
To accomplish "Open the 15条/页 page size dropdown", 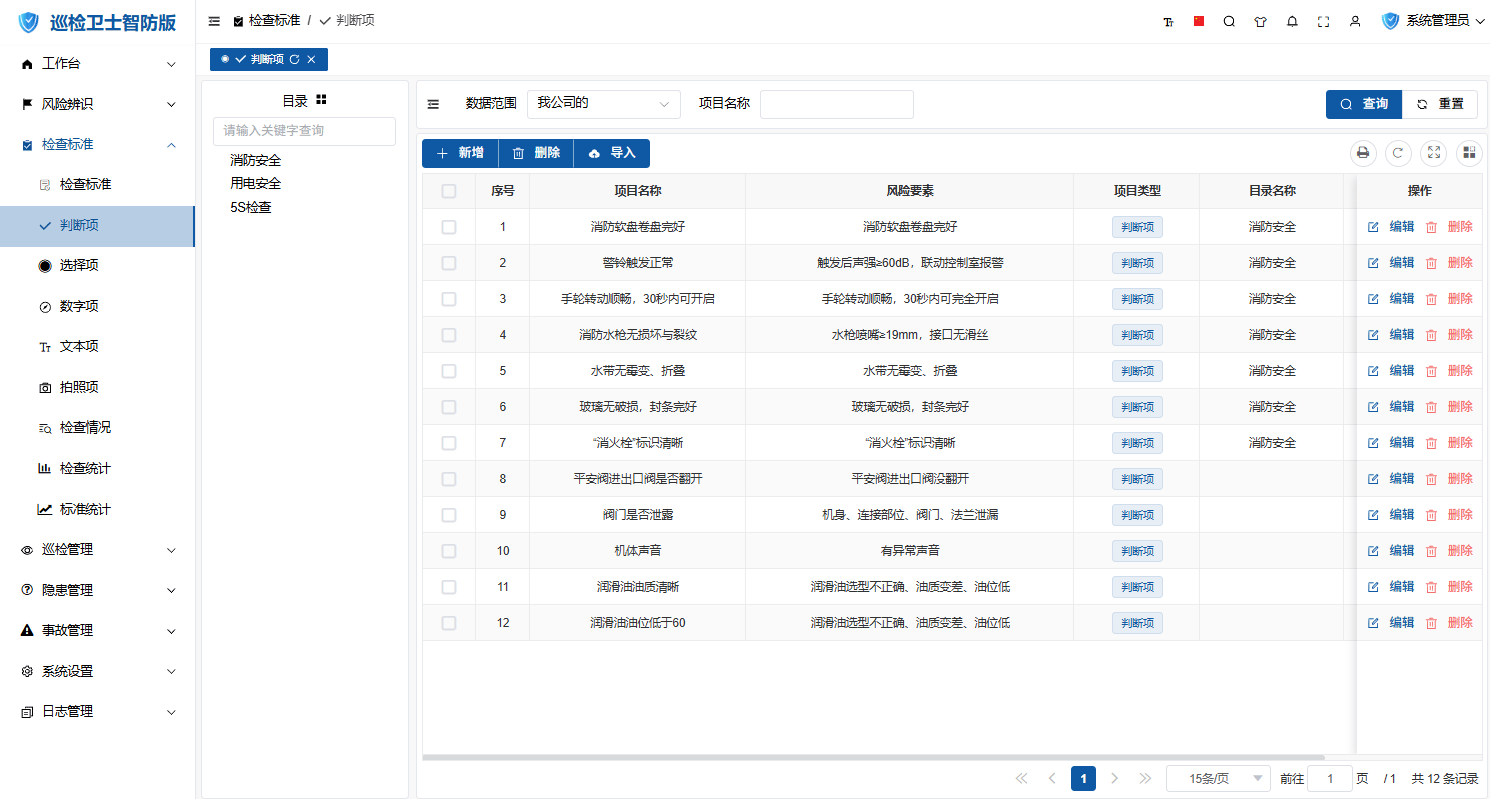I will tap(1218, 779).
